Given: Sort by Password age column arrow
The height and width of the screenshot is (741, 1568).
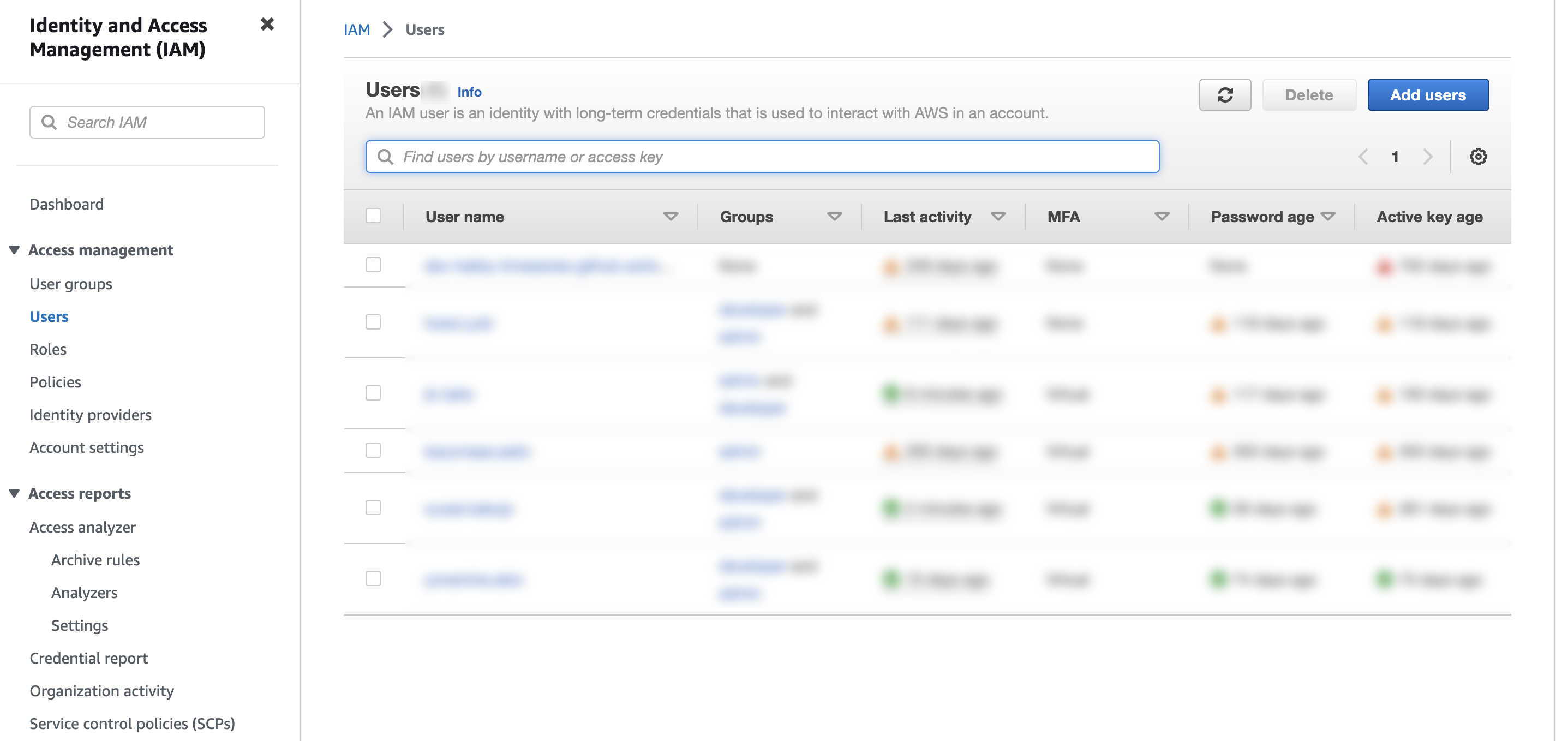Looking at the screenshot, I should click(x=1328, y=217).
